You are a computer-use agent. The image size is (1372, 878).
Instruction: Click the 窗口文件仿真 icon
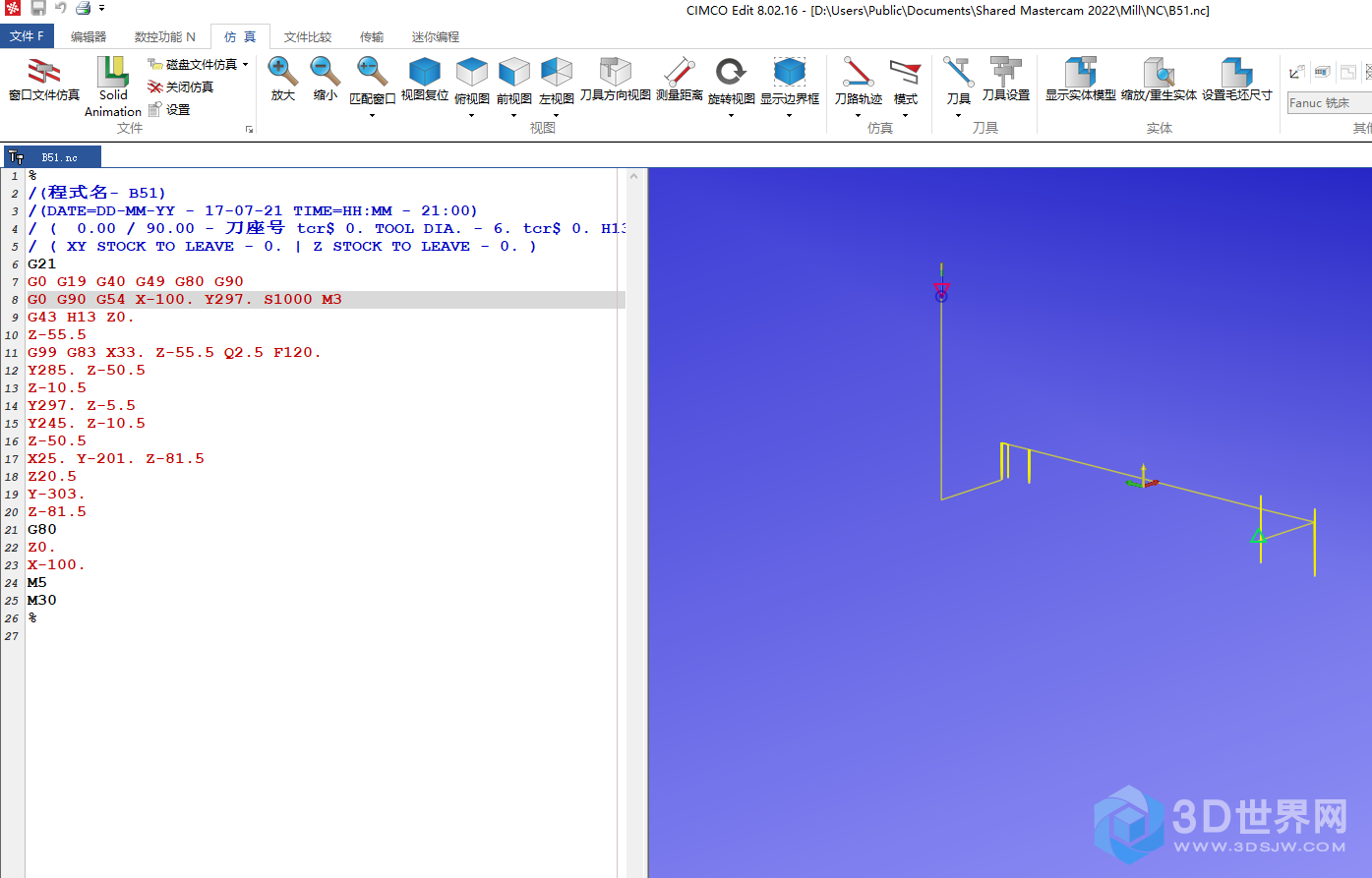44,72
